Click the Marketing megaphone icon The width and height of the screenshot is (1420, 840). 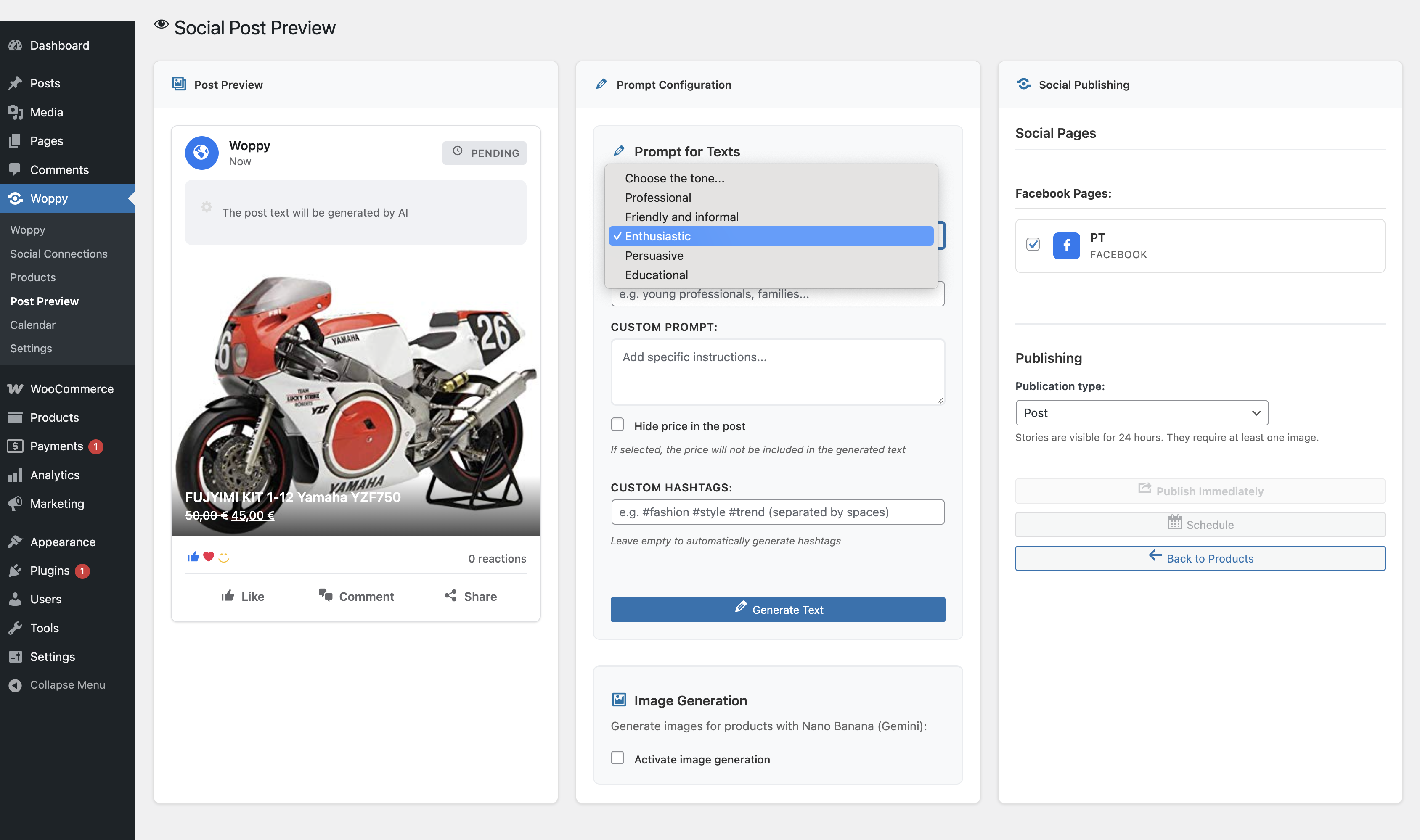pos(15,504)
